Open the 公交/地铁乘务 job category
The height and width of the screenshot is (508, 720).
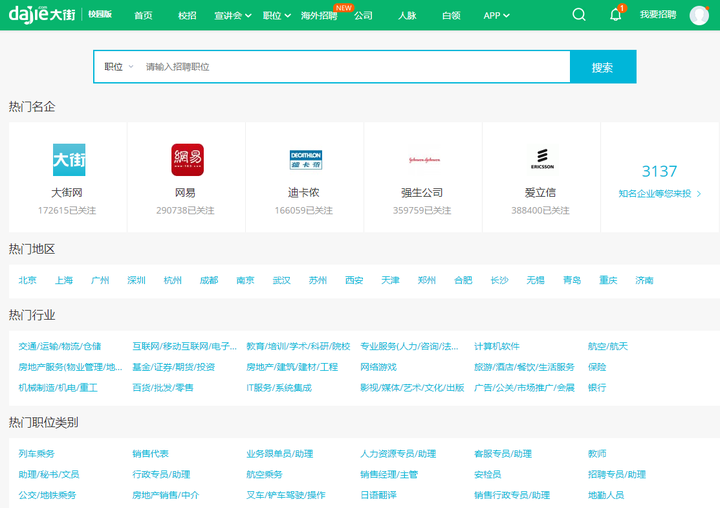point(47,495)
